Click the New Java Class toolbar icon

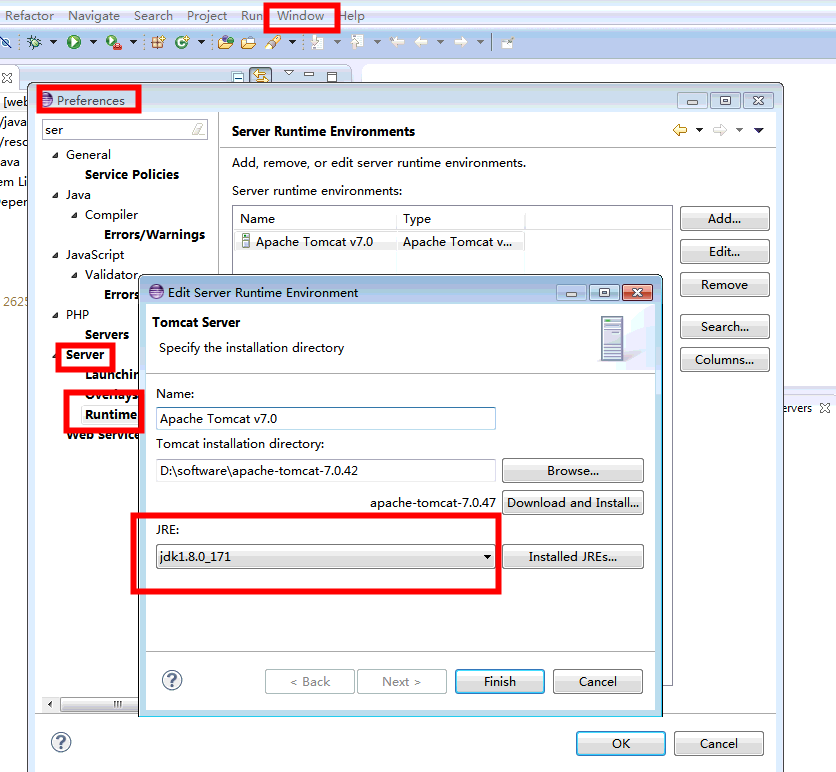point(182,42)
